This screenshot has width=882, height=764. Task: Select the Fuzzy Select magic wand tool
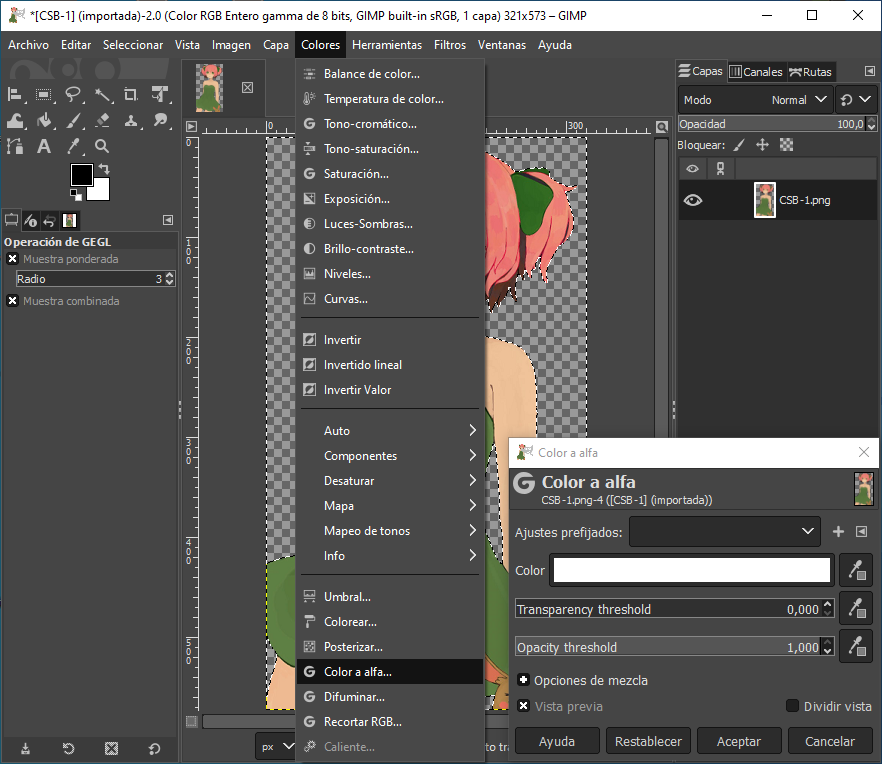pos(102,95)
